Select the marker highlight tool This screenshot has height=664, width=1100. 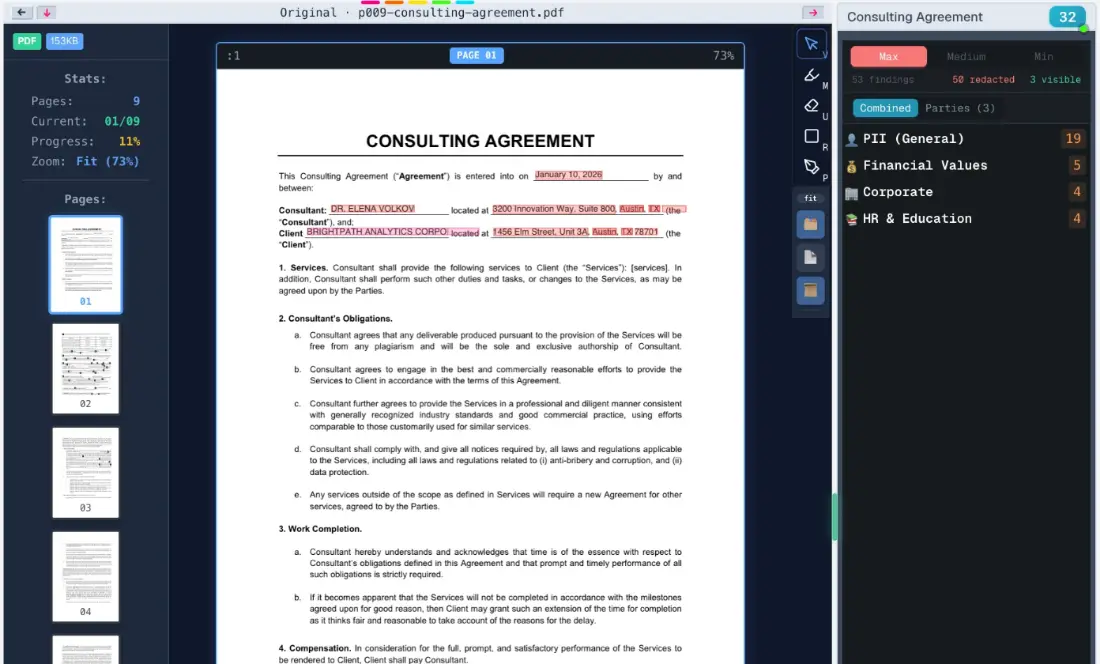pos(812,75)
